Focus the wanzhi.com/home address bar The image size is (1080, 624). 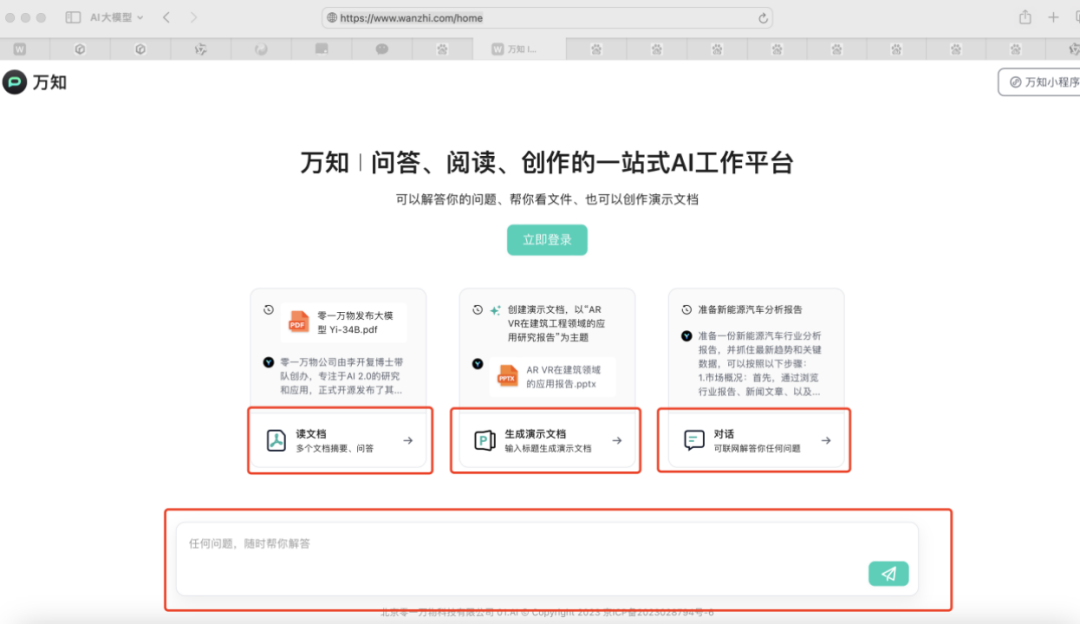click(547, 18)
